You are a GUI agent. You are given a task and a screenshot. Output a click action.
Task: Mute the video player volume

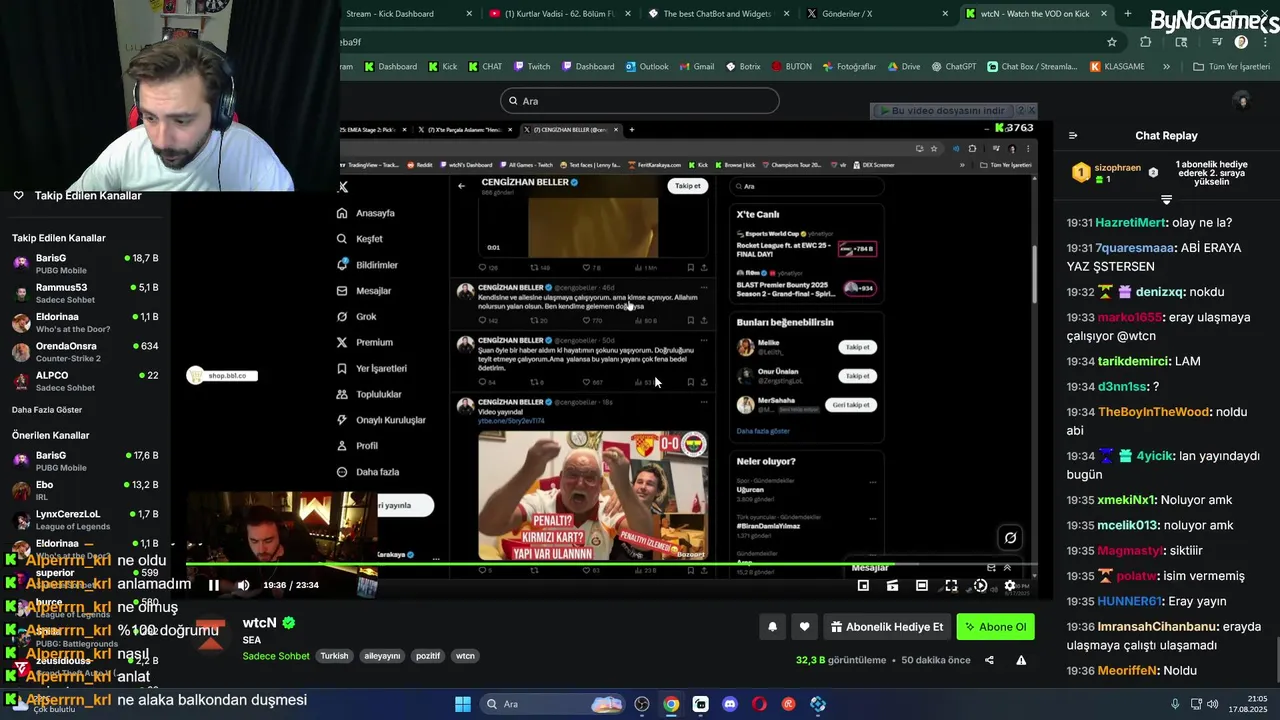[x=243, y=585]
